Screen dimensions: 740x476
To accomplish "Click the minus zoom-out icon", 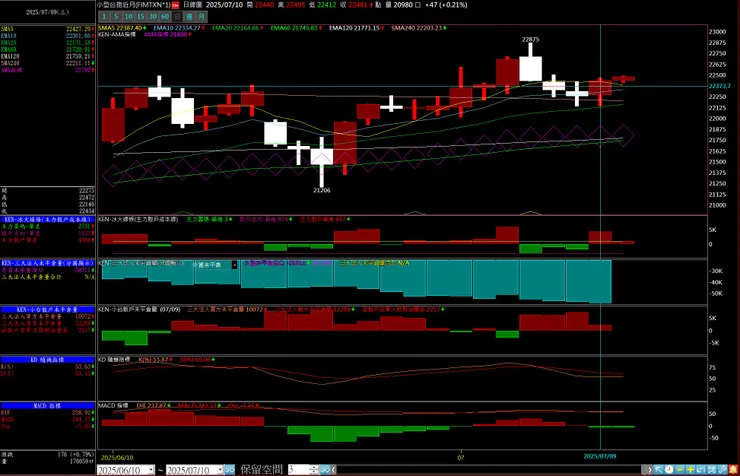I will 680,470.
